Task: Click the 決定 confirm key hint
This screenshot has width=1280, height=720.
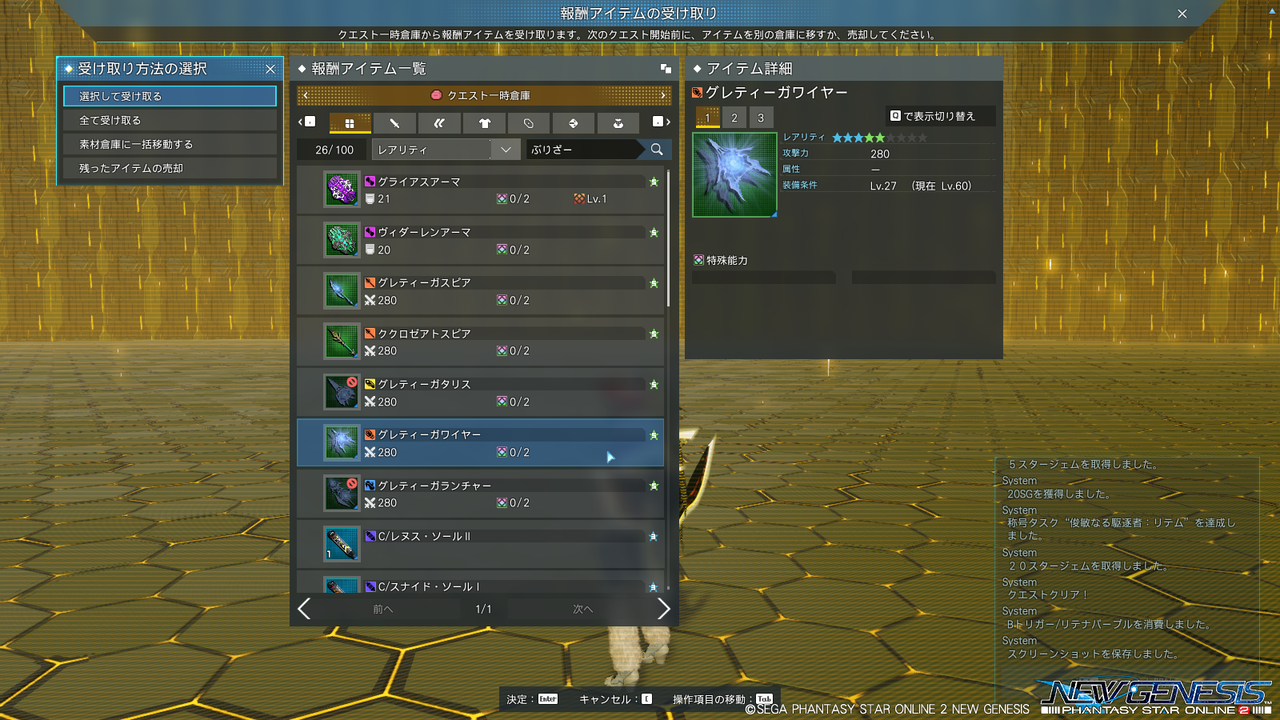Action: pos(532,698)
